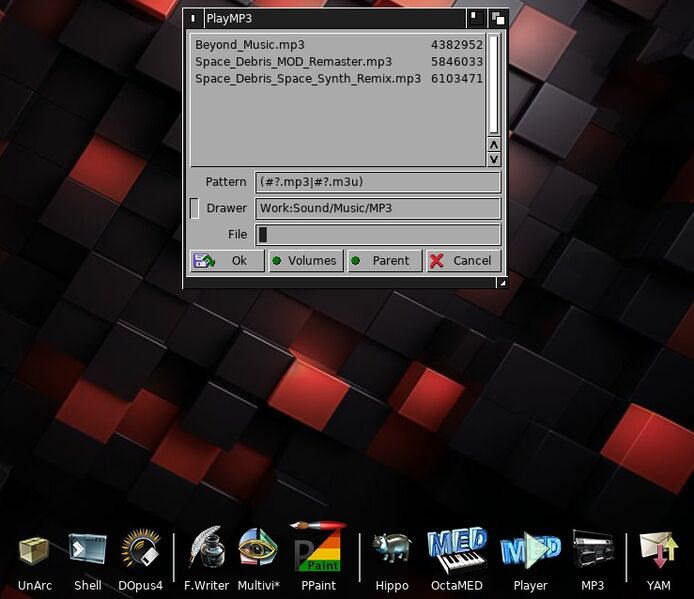
Task: Toggle the small box beside Drawer
Action: click(194, 208)
